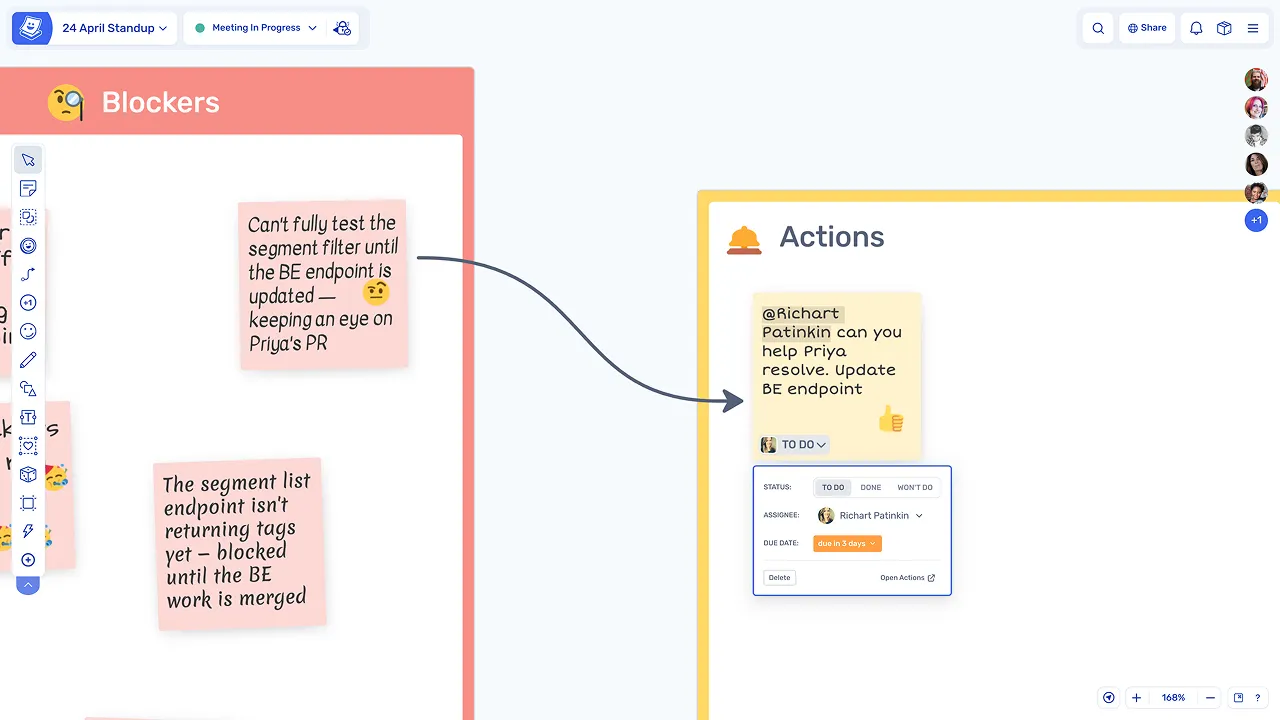Select the text box tool

click(28, 417)
